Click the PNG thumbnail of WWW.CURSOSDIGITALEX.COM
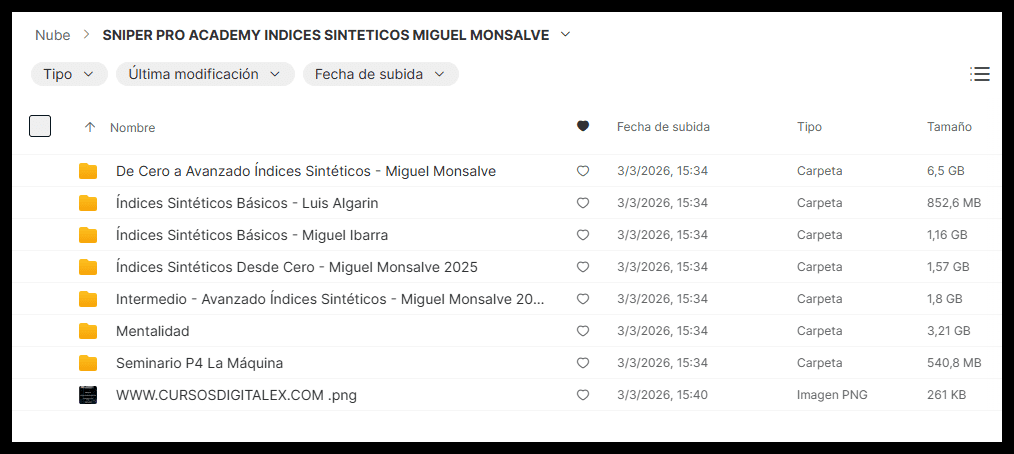 point(88,395)
